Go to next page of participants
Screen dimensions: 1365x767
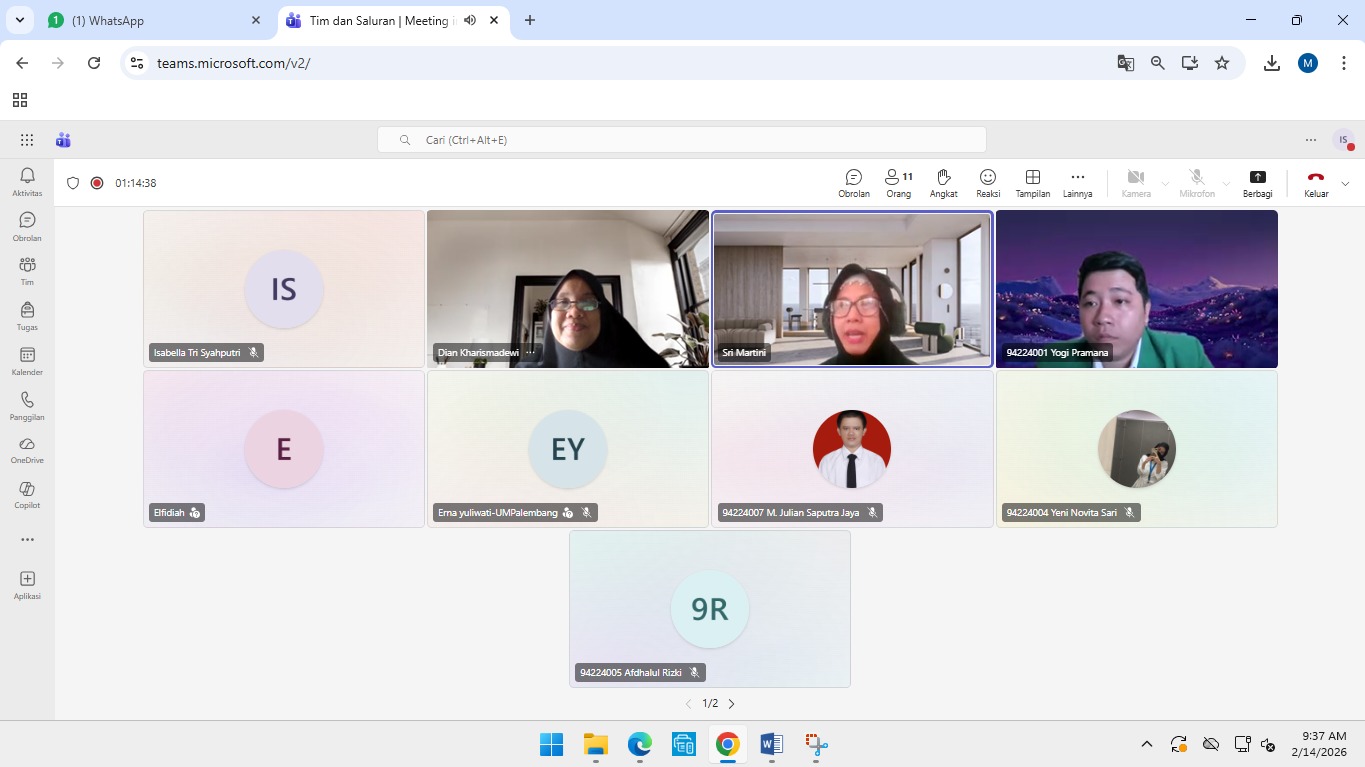tap(731, 704)
